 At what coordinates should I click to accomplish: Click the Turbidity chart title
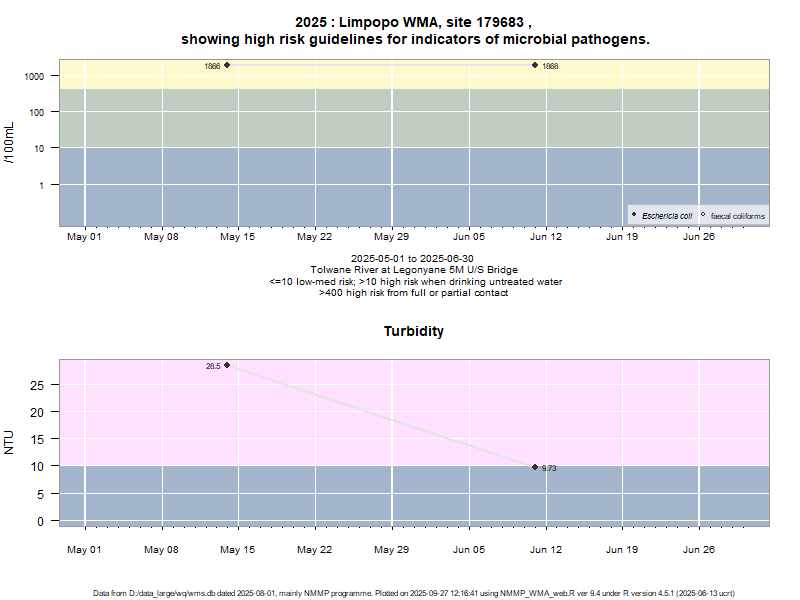click(x=414, y=331)
